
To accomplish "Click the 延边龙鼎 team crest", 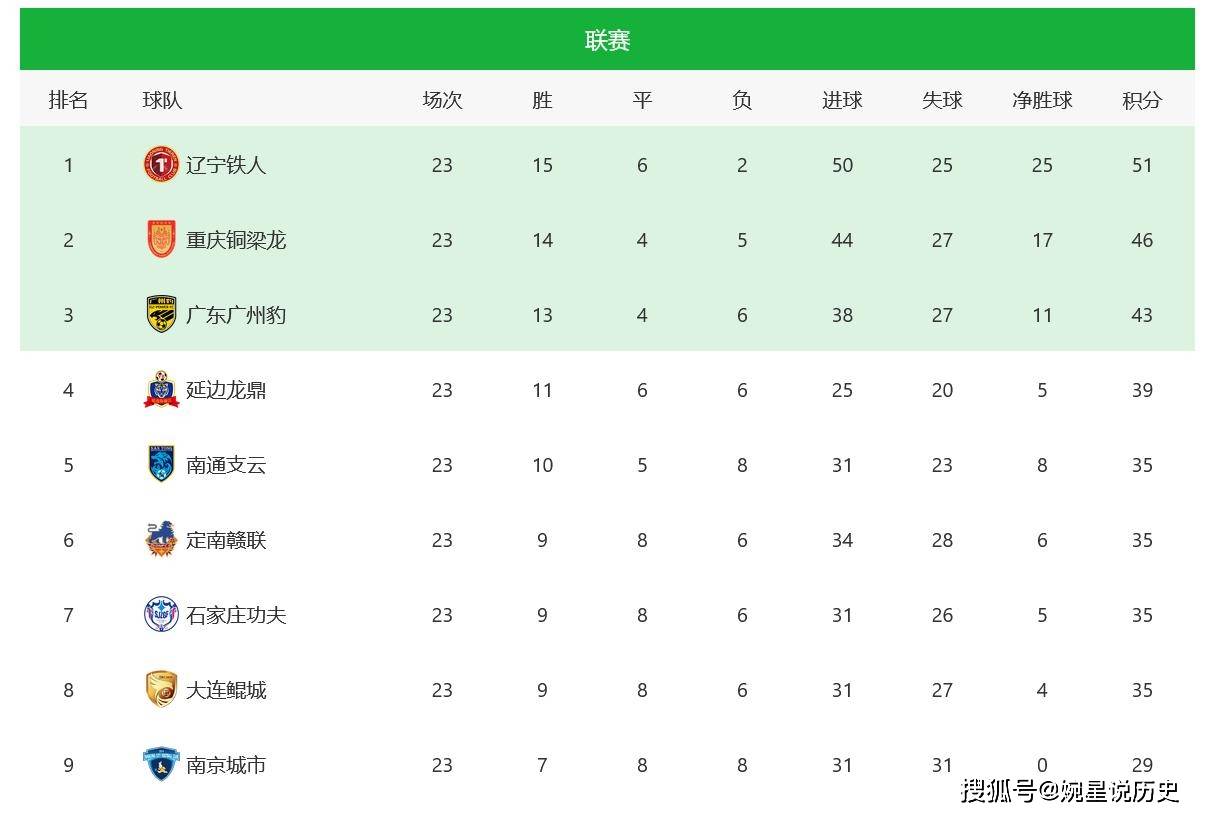I will coord(161,390).
